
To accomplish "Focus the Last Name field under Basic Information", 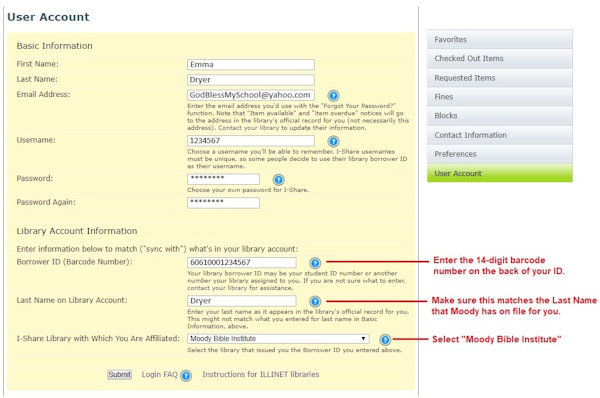I will click(251, 80).
